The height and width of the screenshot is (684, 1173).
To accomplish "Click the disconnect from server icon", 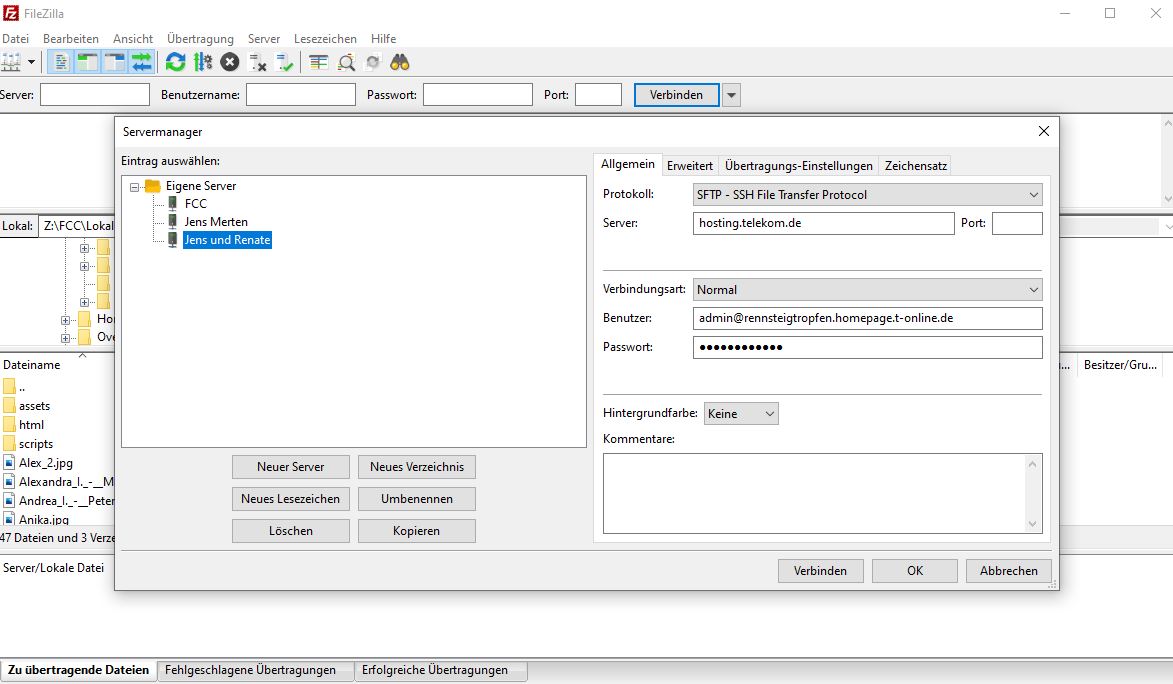I will tap(257, 62).
